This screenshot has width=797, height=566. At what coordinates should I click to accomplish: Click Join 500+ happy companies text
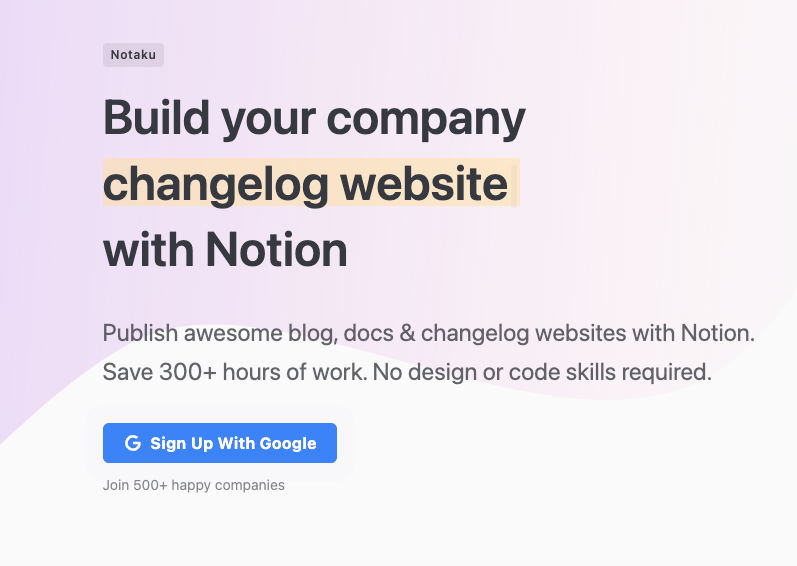point(194,485)
